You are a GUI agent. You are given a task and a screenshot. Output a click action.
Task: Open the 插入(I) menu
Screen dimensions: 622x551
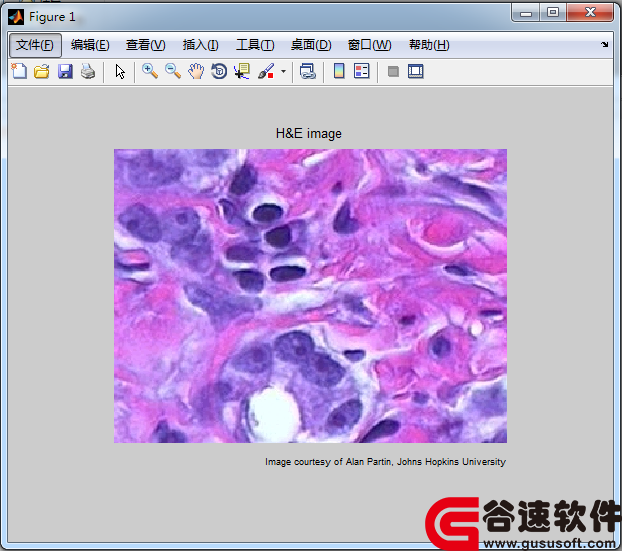coord(200,45)
